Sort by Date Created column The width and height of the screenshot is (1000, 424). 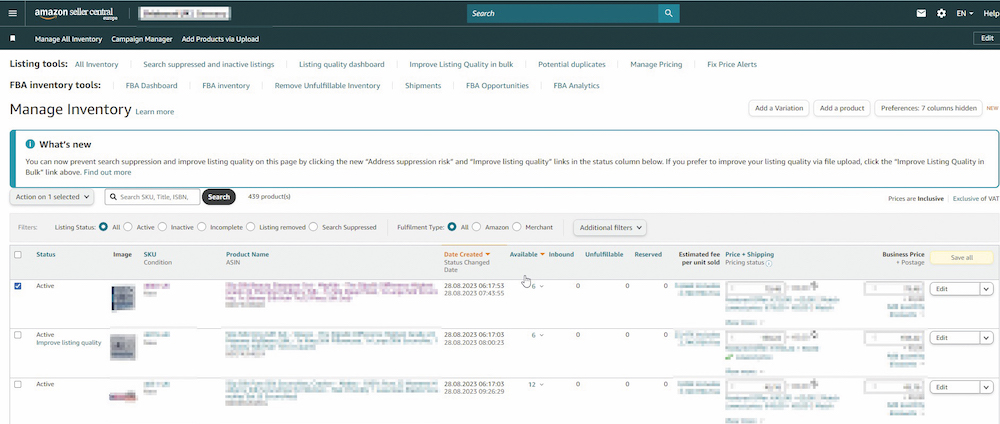[467, 254]
